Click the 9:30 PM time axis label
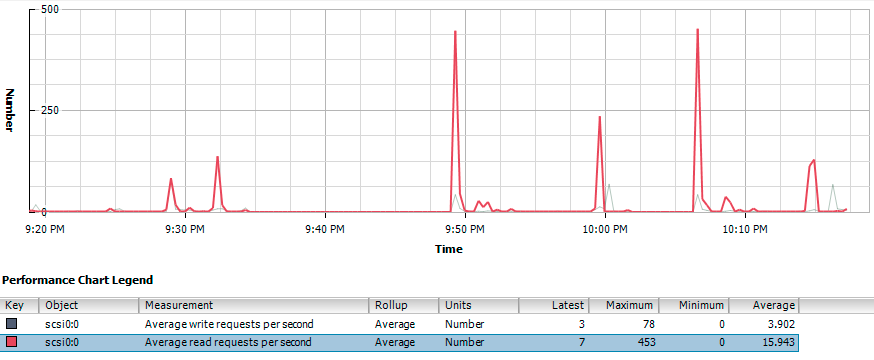This screenshot has width=874, height=360. [186, 229]
